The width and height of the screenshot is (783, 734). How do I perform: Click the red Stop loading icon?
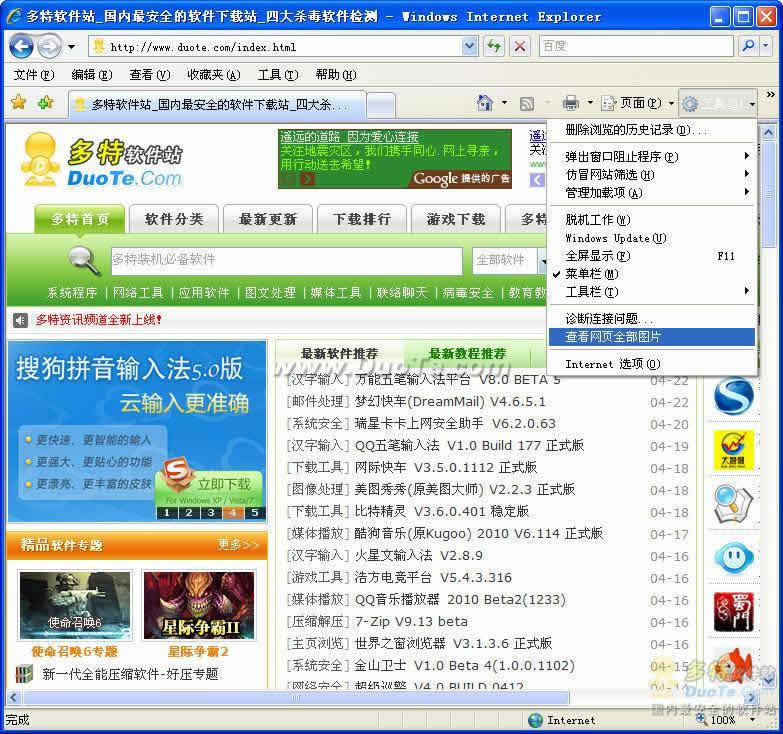click(x=520, y=46)
